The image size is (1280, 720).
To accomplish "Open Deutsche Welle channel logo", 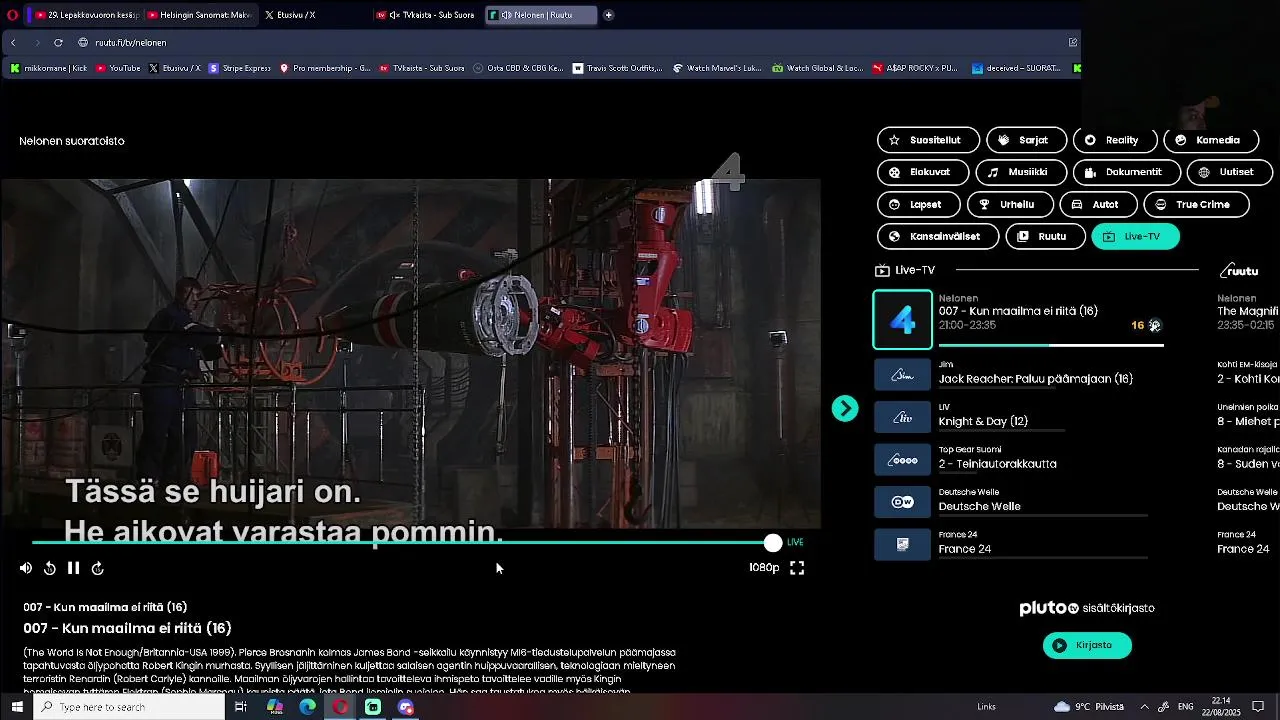I will 903,502.
